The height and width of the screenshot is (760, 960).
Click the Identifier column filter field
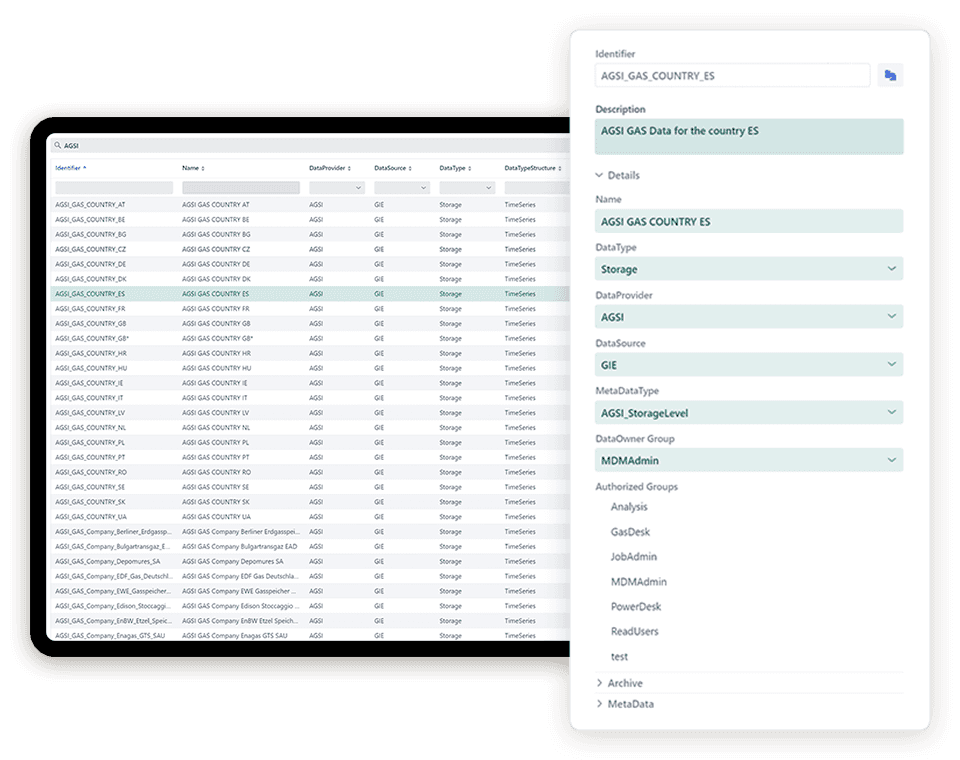coord(113,188)
